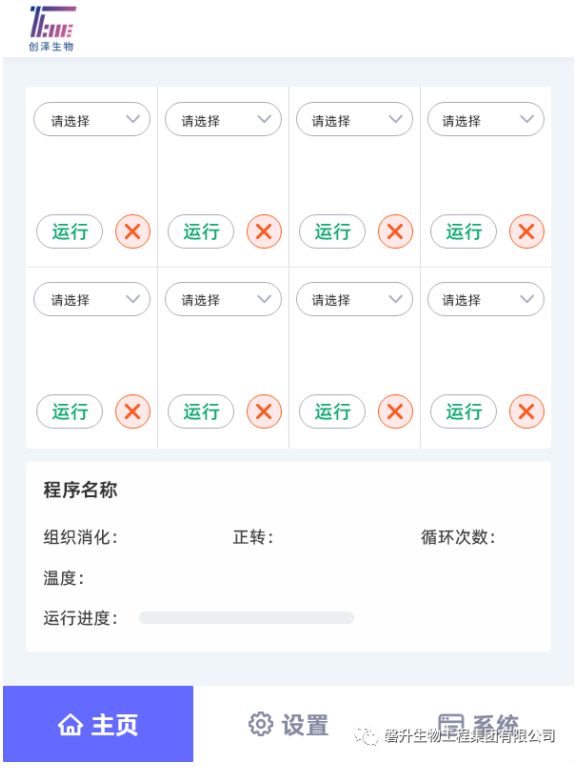Click 运行 button in second top-row slot

(x=201, y=231)
